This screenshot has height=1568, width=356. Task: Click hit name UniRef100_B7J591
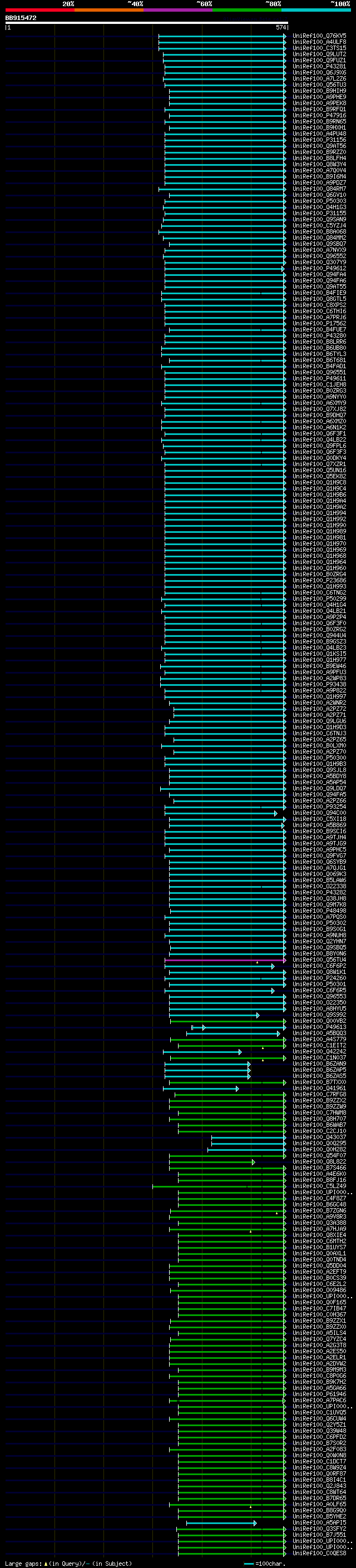pos(319,1535)
